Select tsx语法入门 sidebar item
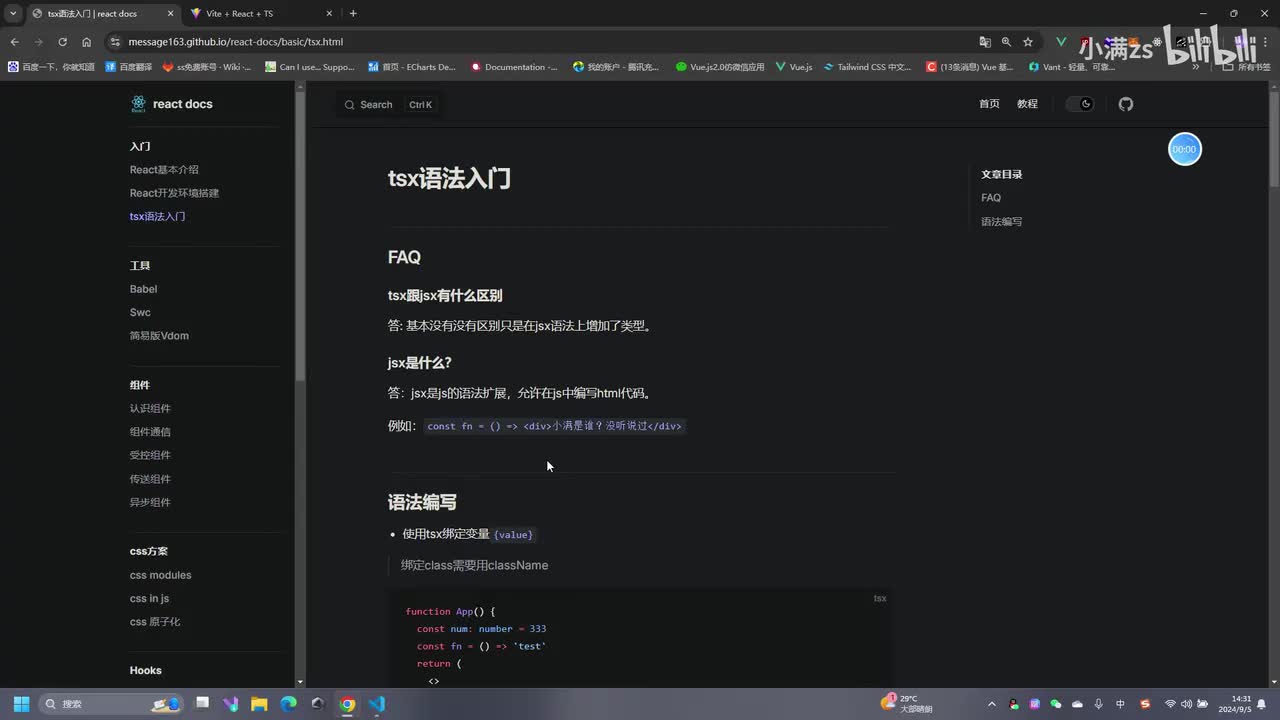This screenshot has width=1280, height=720. (157, 216)
